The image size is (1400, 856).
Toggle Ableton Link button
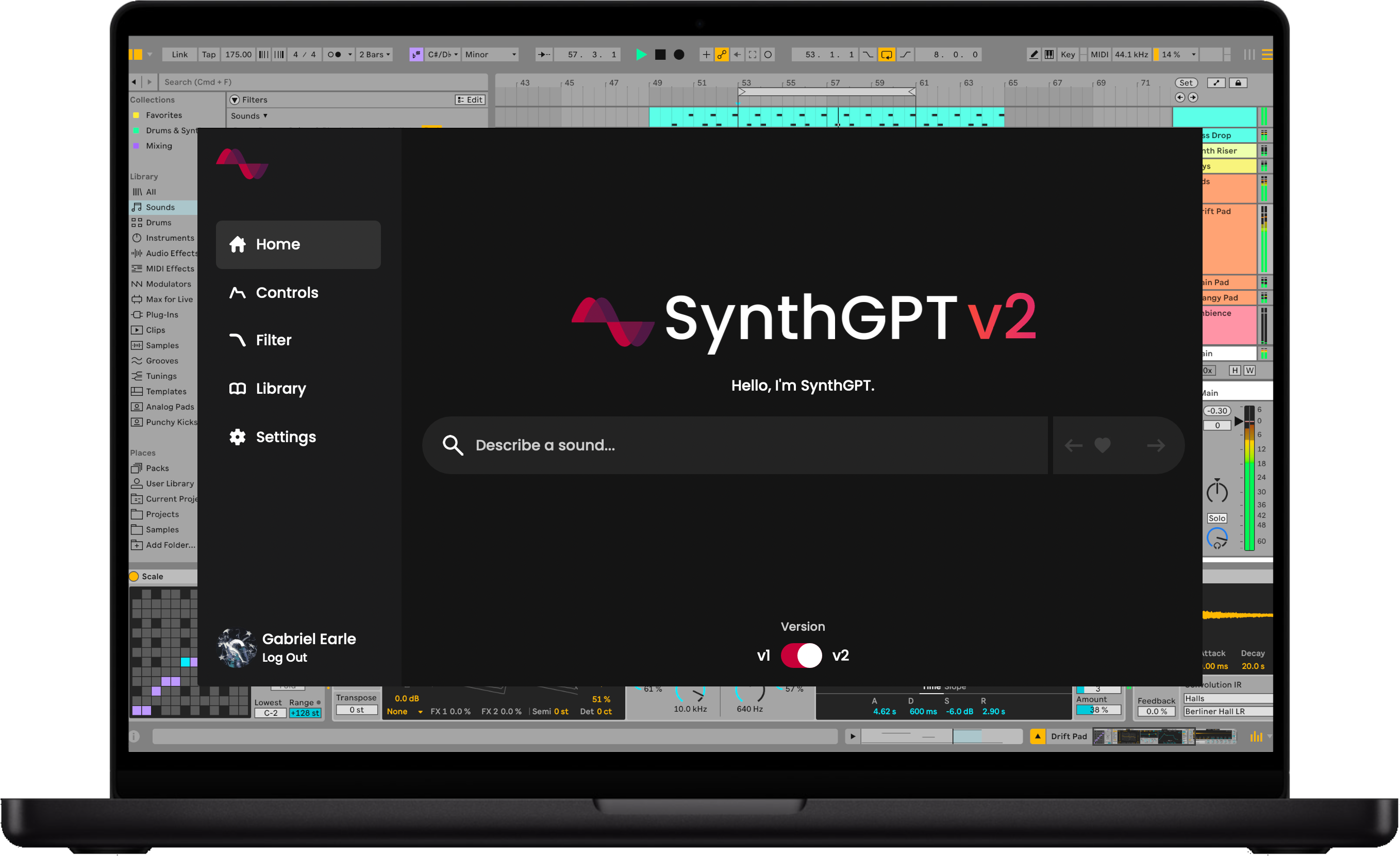pos(179,55)
